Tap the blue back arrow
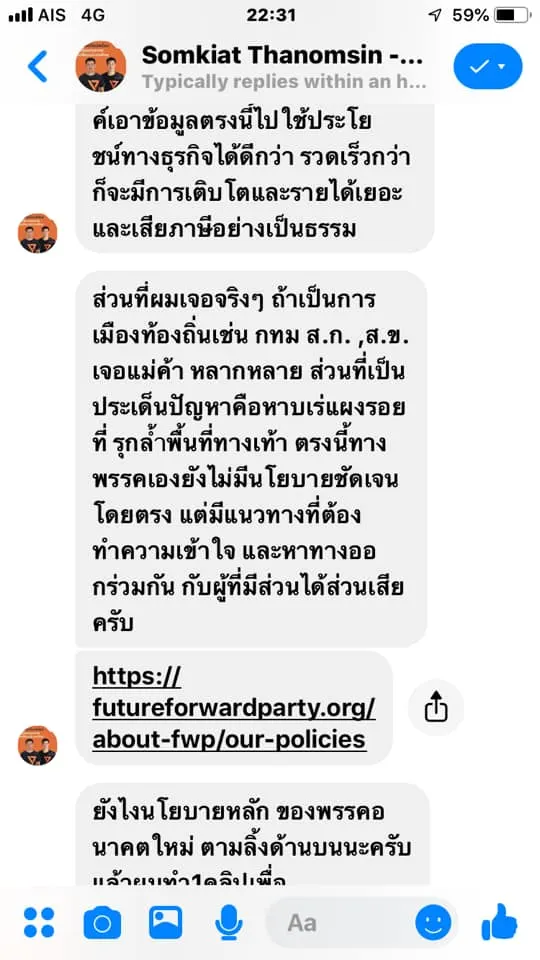The width and height of the screenshot is (540, 960). [x=37, y=66]
